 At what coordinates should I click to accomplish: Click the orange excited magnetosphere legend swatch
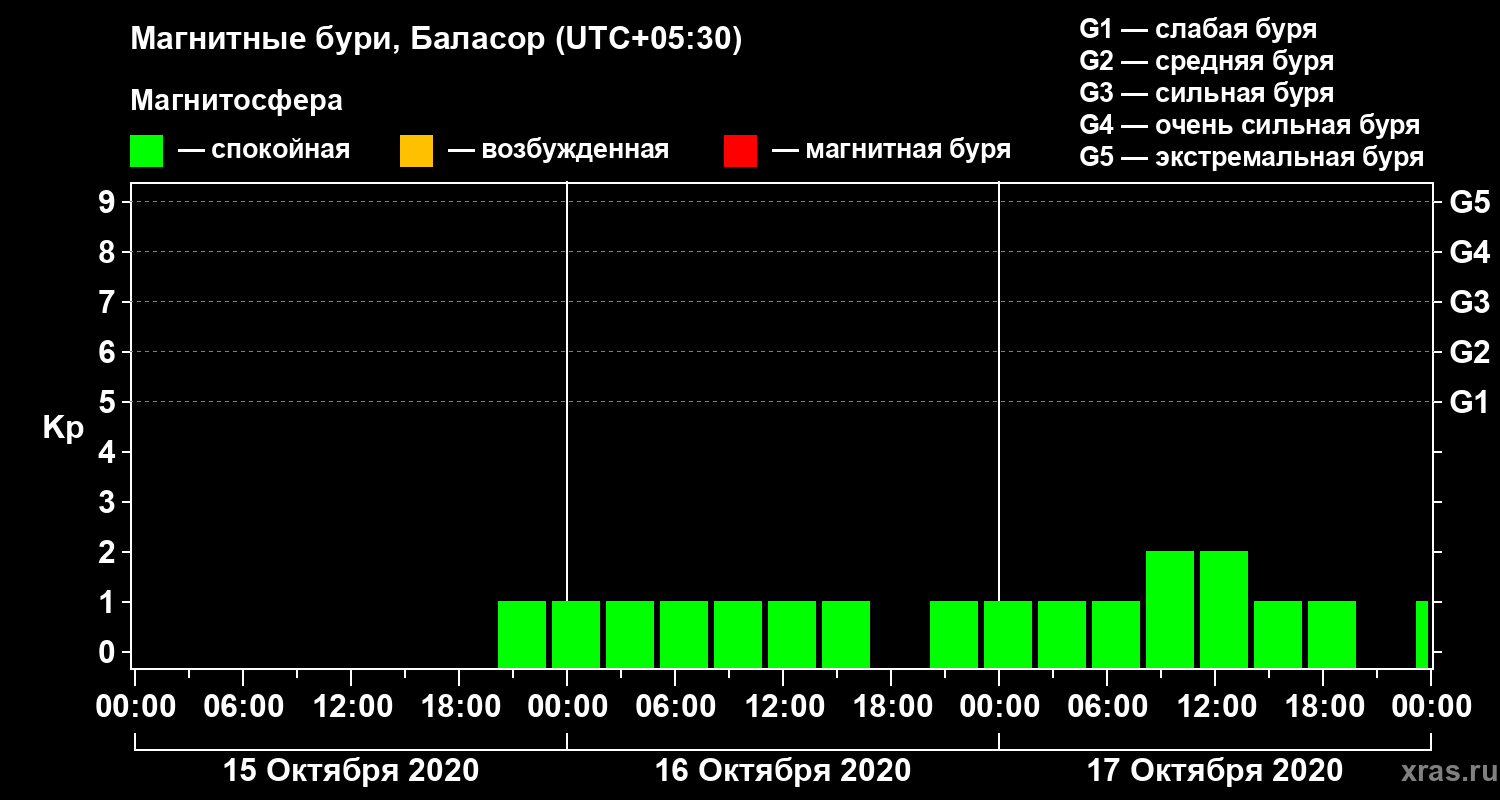point(416,150)
